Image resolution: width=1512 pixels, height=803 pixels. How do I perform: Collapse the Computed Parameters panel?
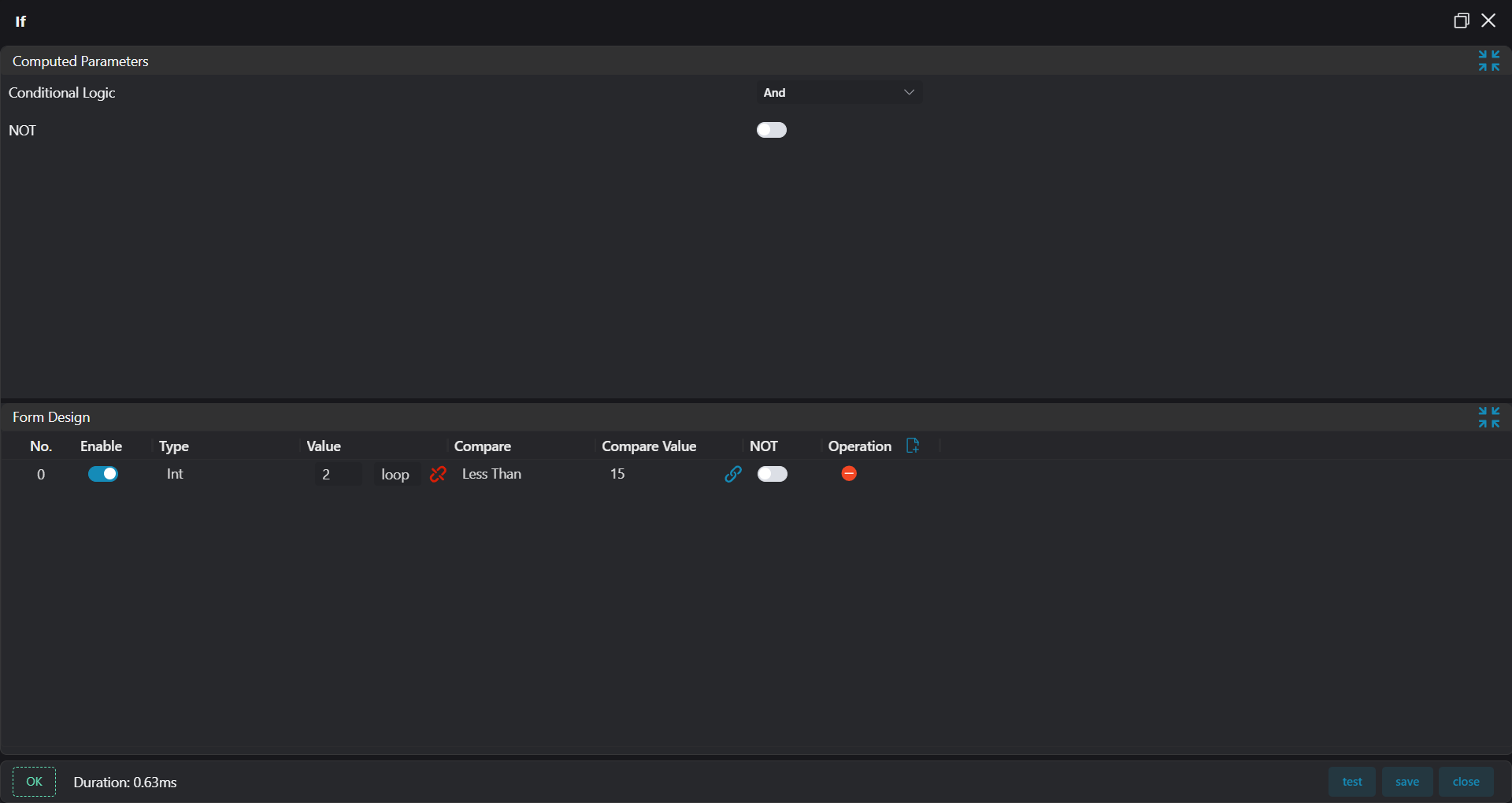[1488, 61]
